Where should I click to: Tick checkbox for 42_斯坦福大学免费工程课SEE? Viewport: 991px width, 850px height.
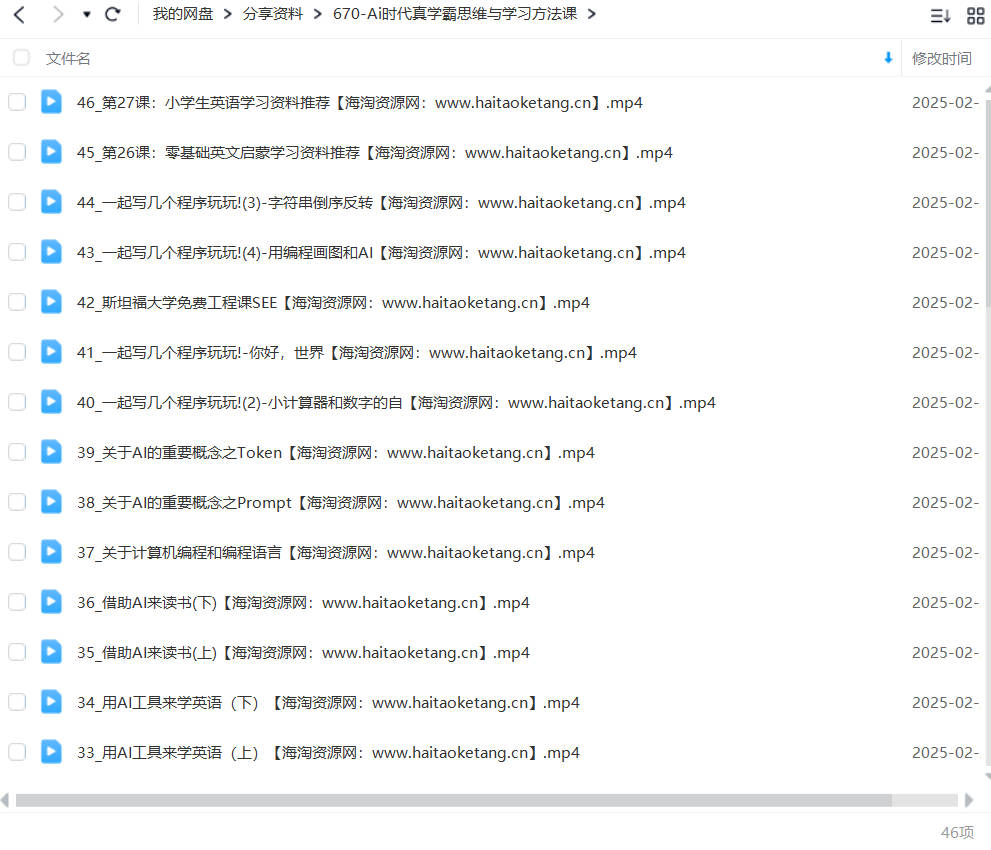click(17, 302)
